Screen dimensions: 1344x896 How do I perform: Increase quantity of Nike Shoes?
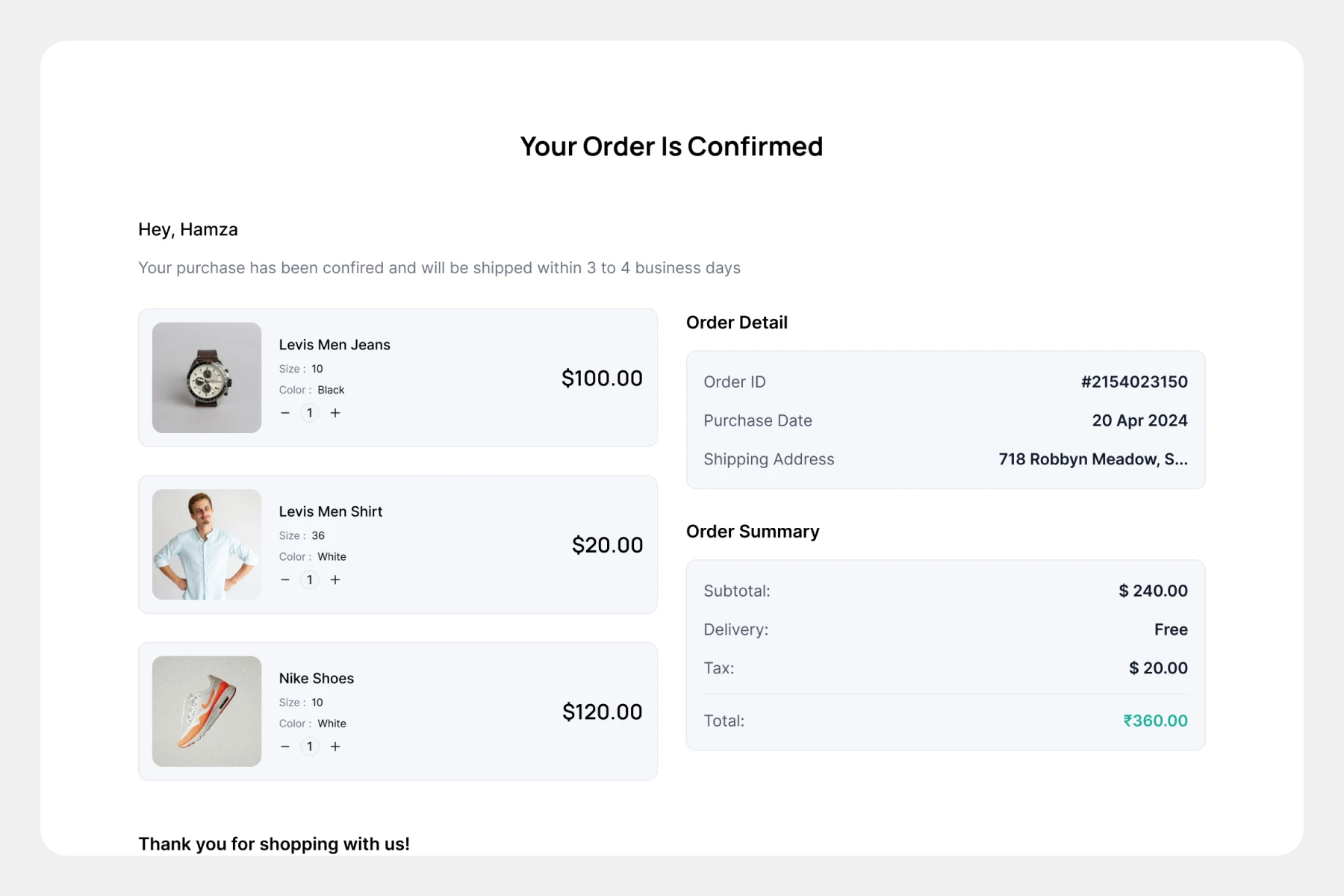(x=335, y=747)
